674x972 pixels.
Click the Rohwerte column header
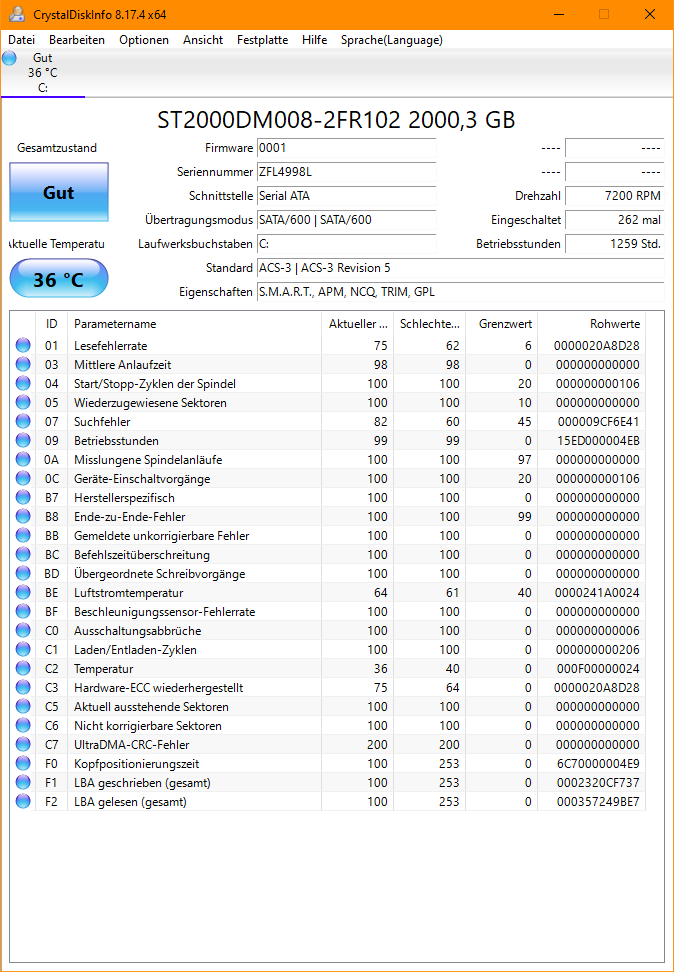pyautogui.click(x=592, y=324)
